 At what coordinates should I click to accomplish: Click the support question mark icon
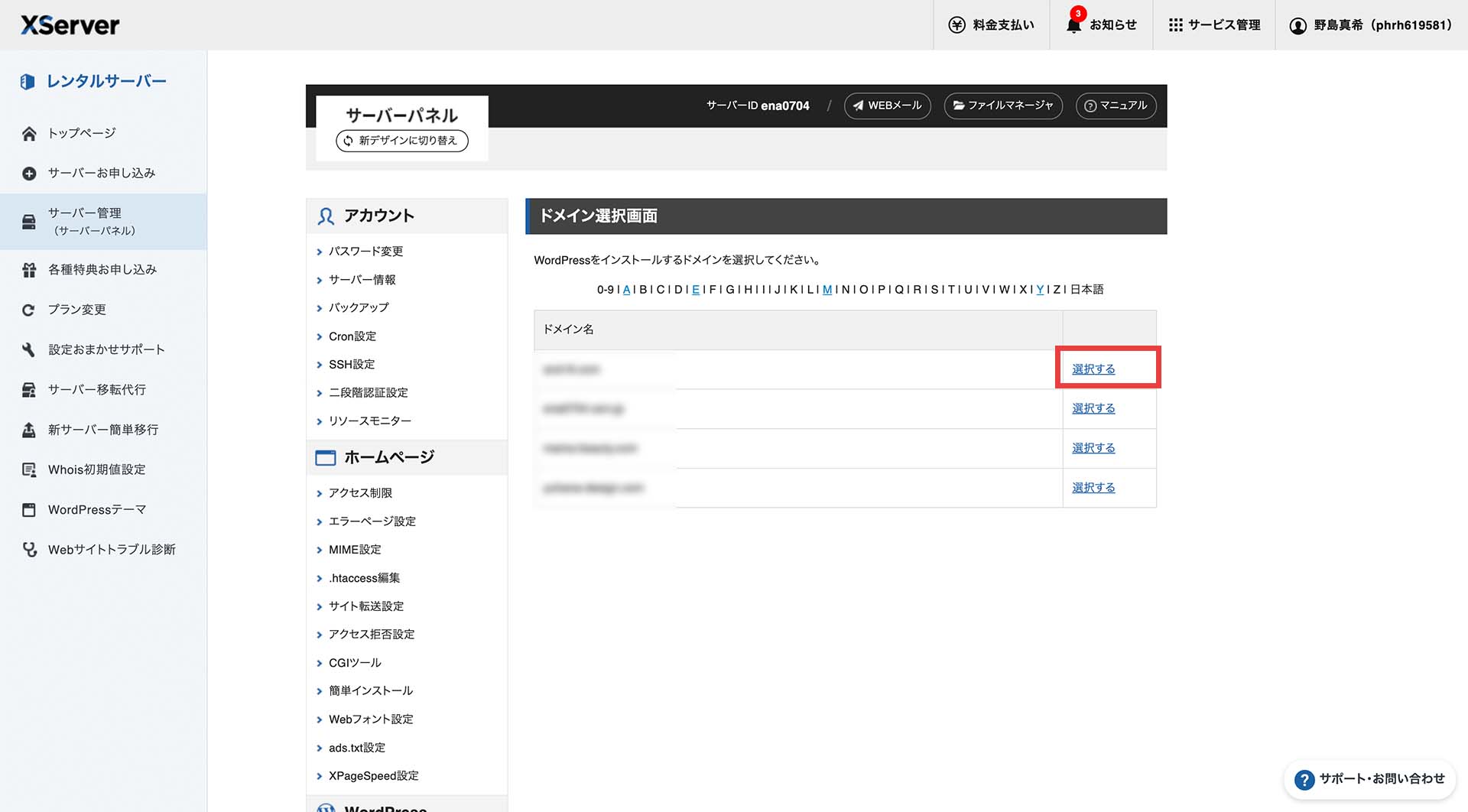1304,780
